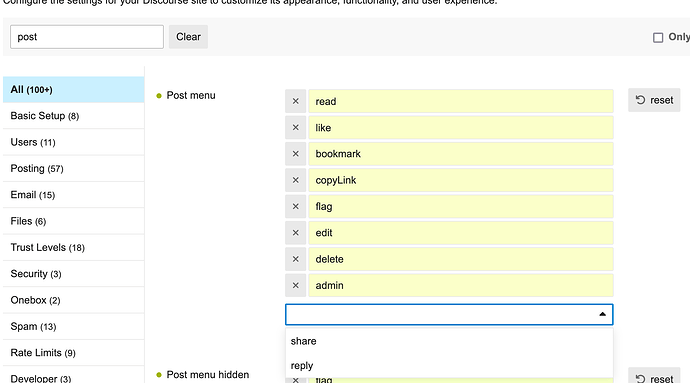The height and width of the screenshot is (383, 690).
Task: Open the Rate Limits (9) category
Action: click(73, 353)
